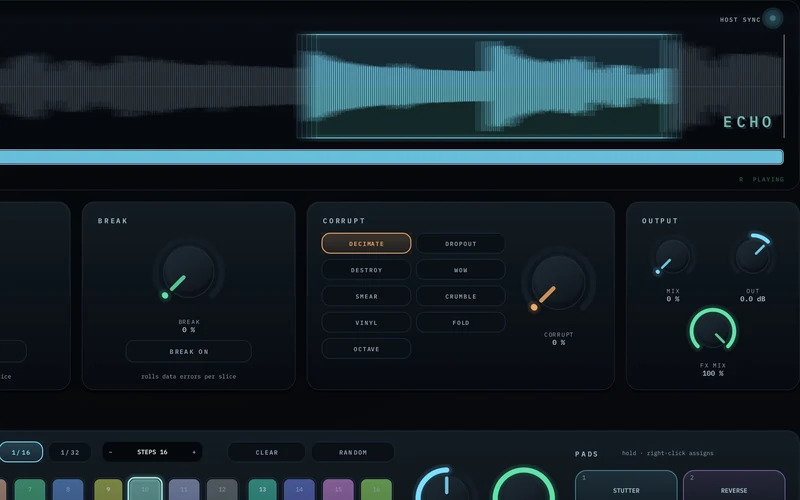
Task: Toggle the HOST SYNC switch
Action: click(772, 19)
